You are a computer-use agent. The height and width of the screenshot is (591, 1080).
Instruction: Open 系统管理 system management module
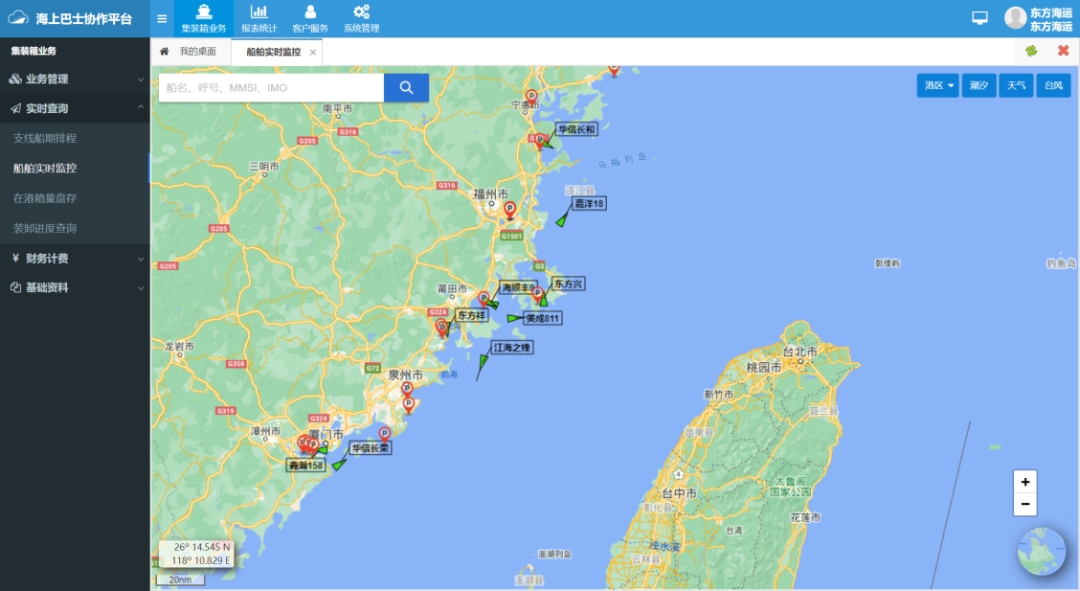pyautogui.click(x=361, y=19)
